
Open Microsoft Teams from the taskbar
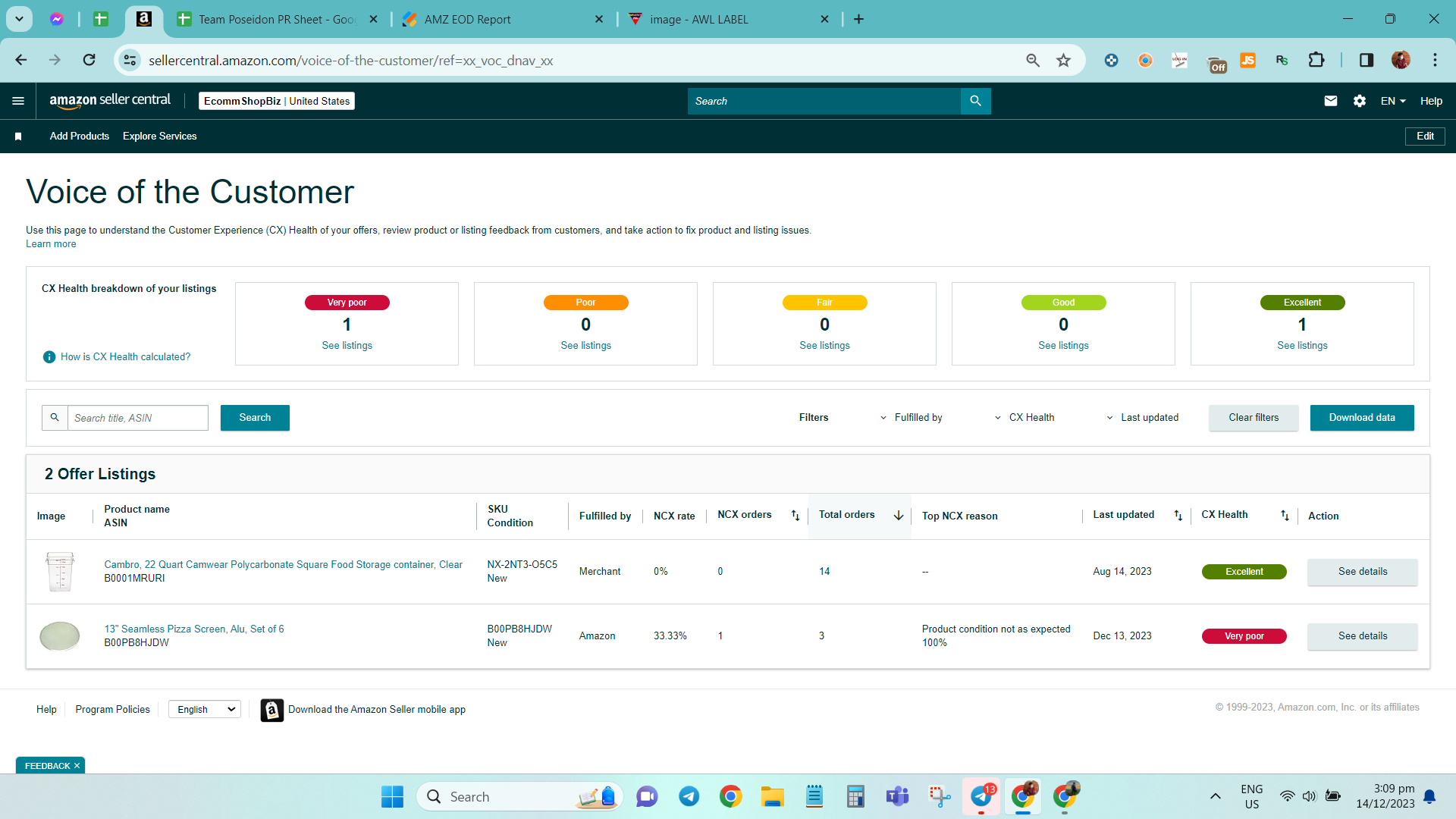pyautogui.click(x=897, y=796)
